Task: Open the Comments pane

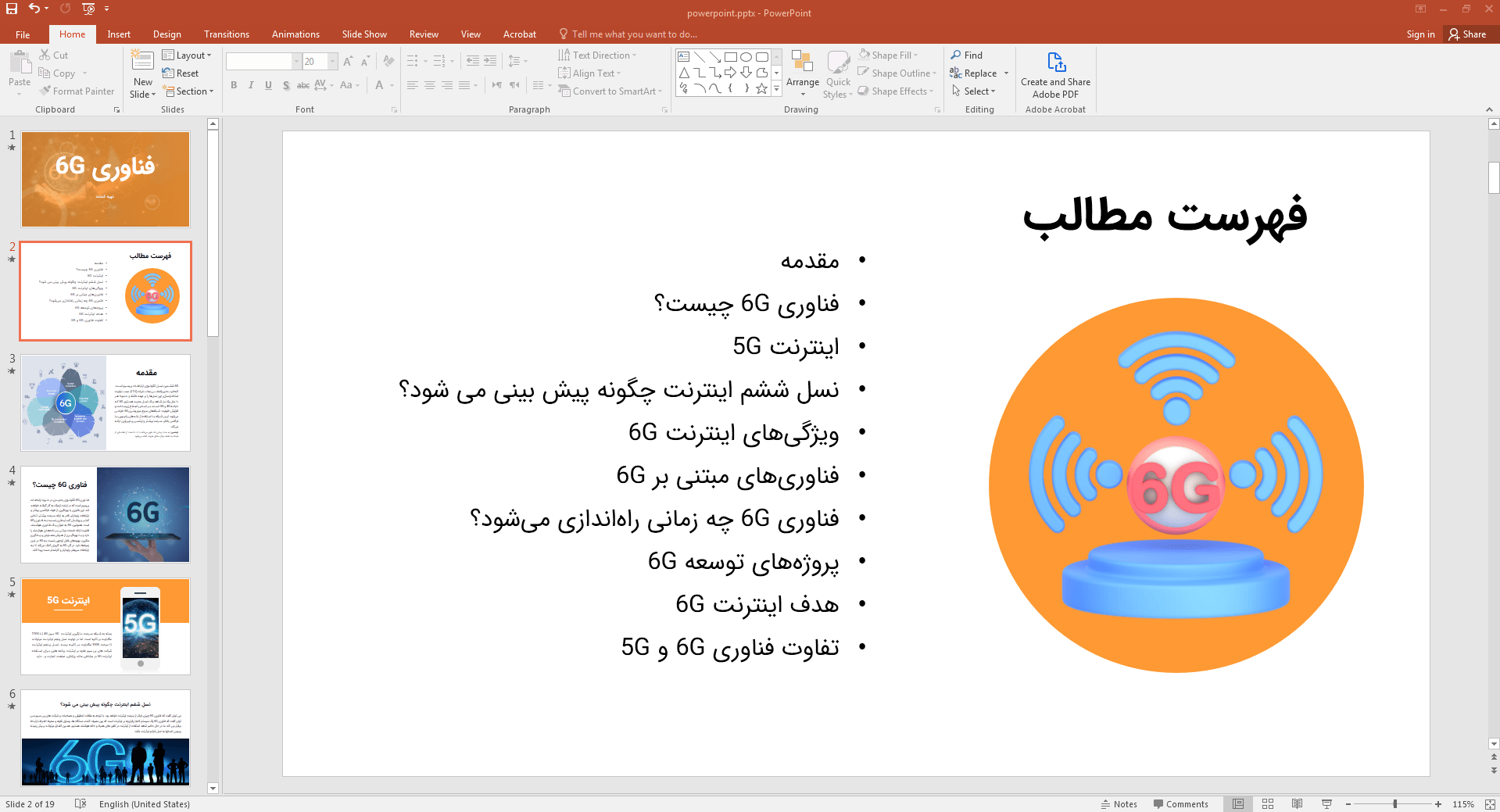Action: coord(1180,803)
